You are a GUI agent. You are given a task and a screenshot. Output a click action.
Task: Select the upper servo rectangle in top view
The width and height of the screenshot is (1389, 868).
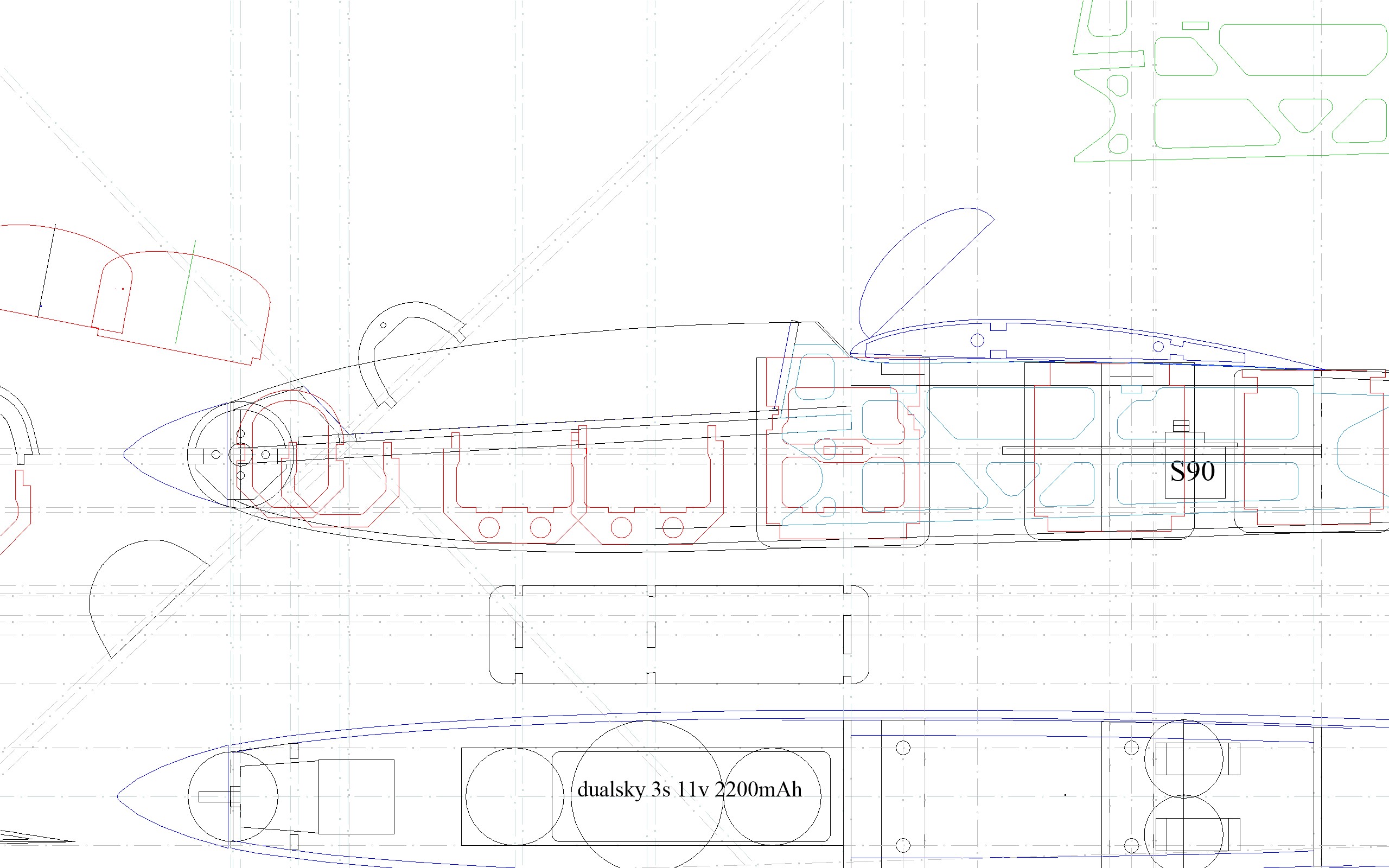click(x=1197, y=758)
